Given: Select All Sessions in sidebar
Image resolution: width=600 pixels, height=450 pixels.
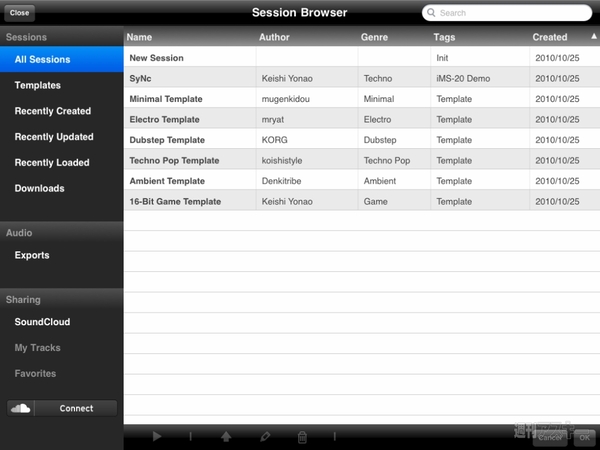Looking at the screenshot, I should 62,59.
